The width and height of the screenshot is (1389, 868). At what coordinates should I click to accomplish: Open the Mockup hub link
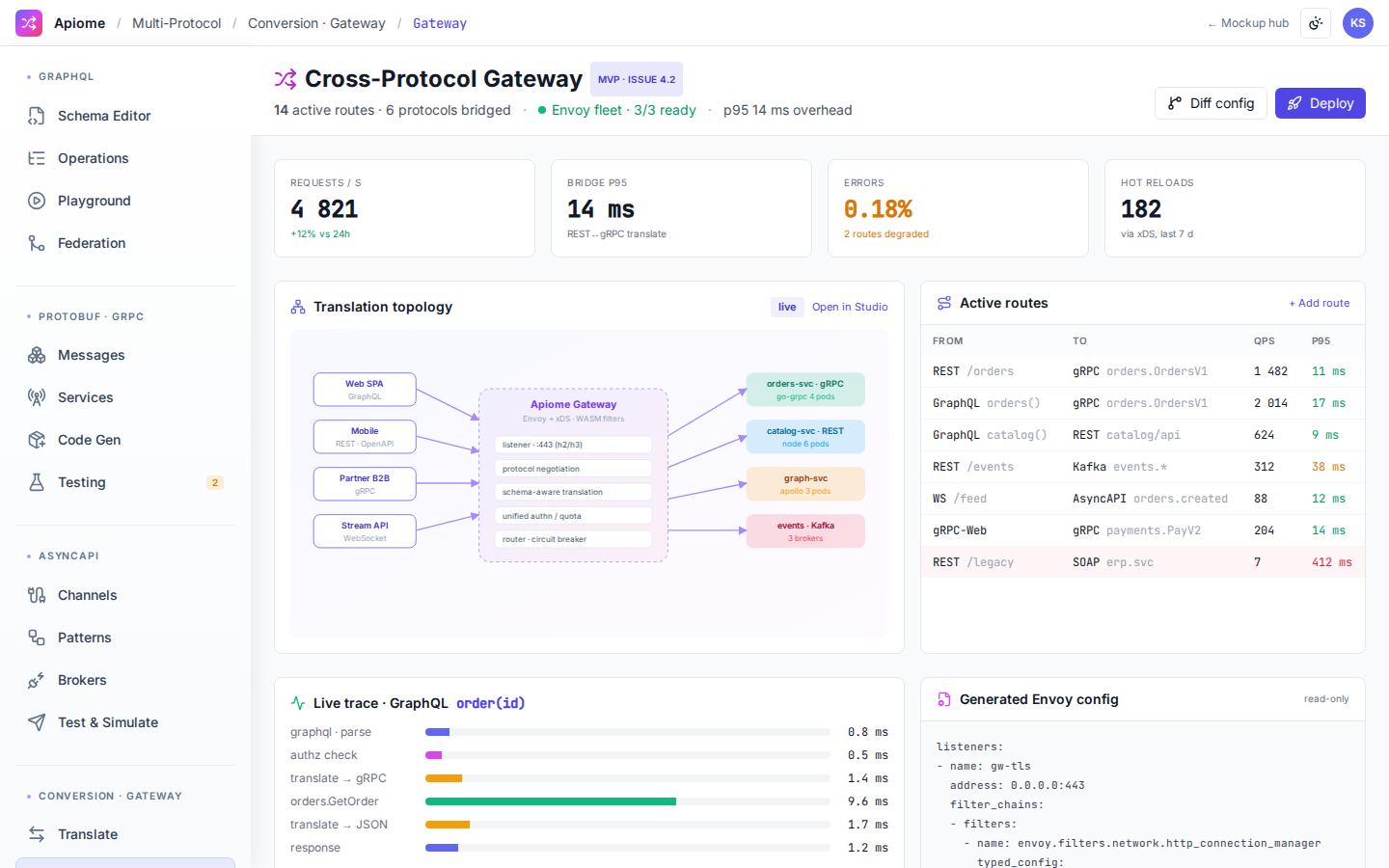1248,23
